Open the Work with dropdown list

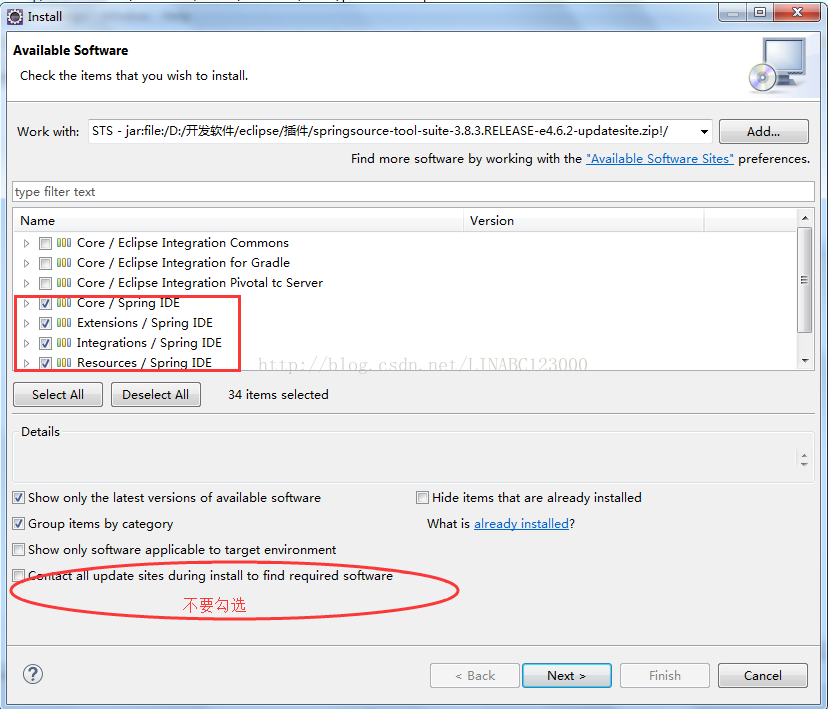(x=704, y=132)
